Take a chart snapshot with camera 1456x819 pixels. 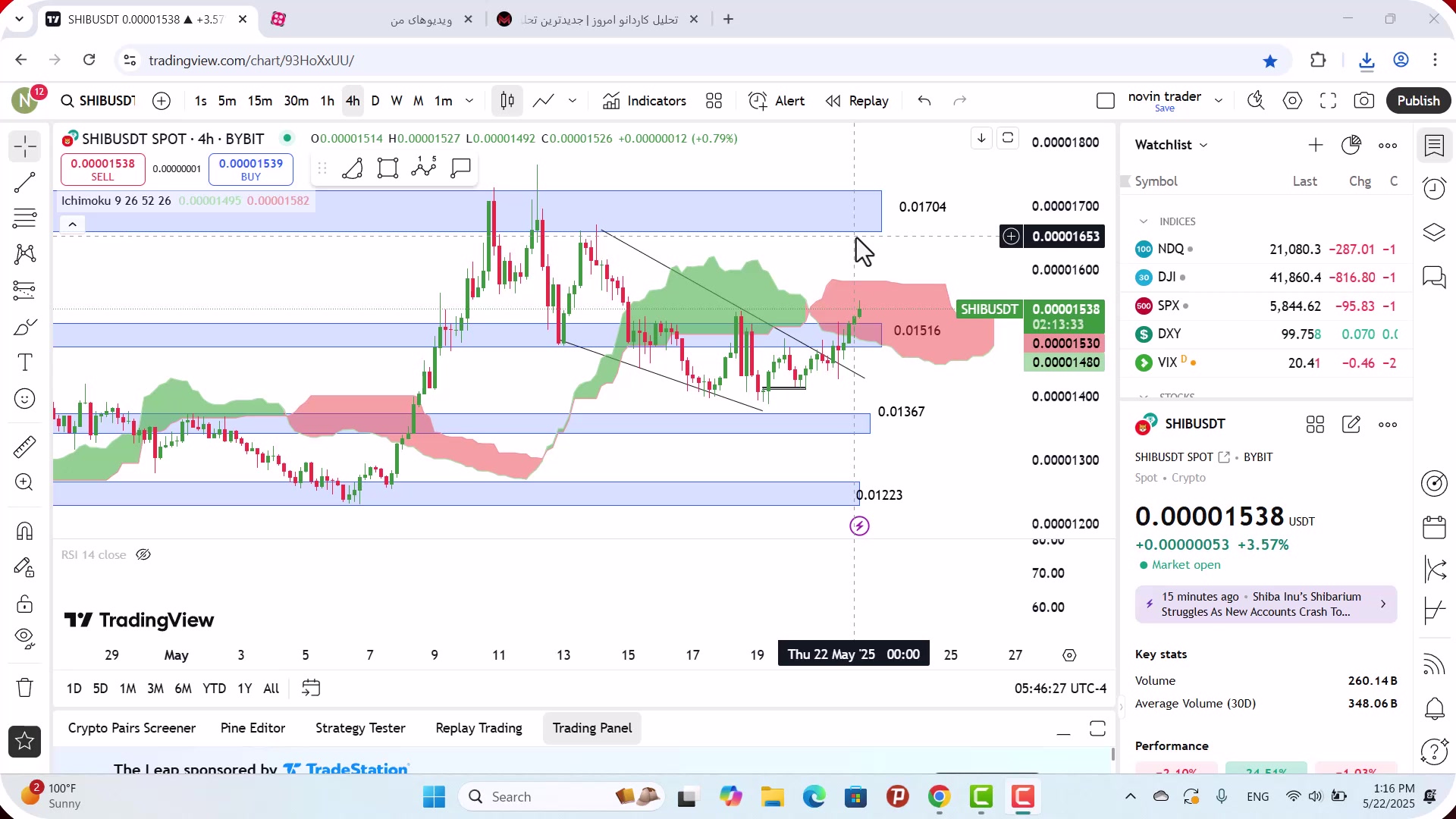(x=1364, y=101)
